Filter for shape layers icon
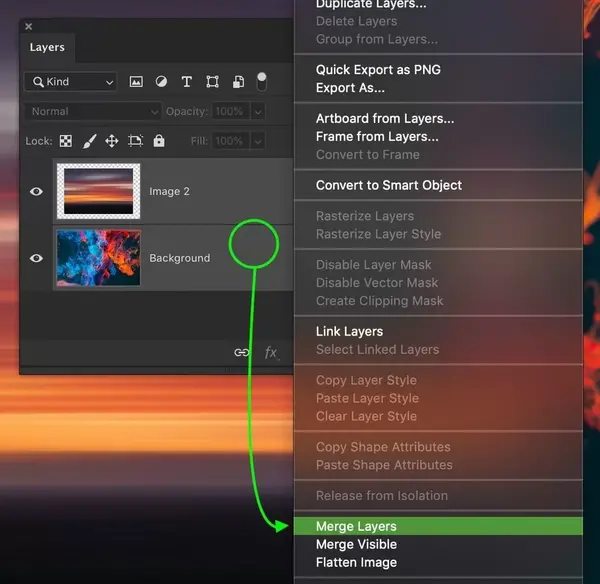The image size is (600, 584). coord(212,82)
